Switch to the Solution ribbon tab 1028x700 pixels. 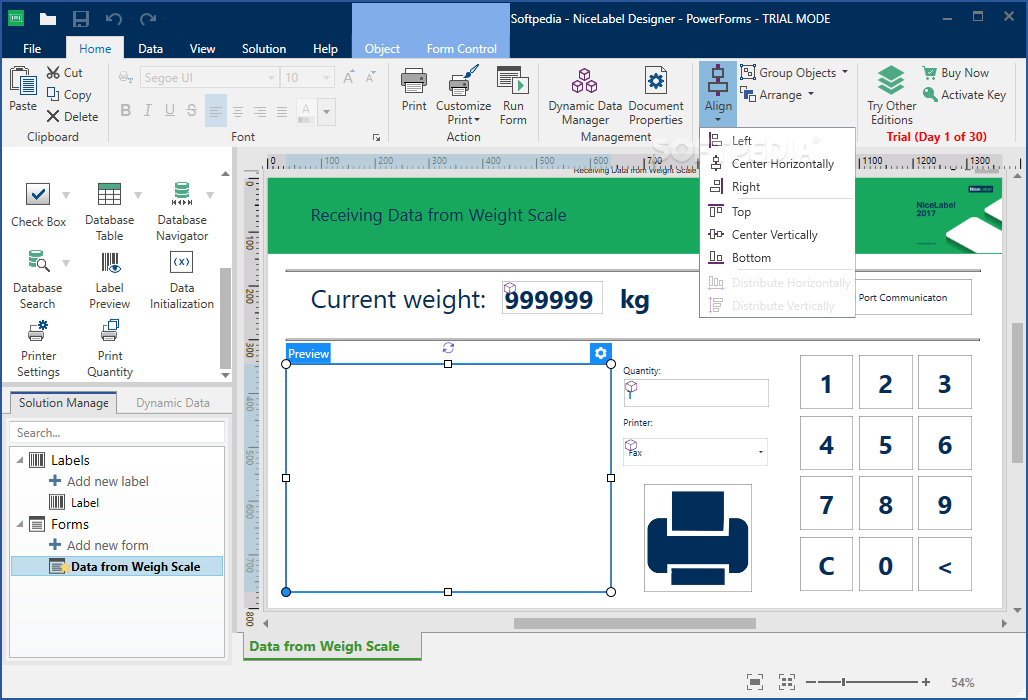coord(264,49)
